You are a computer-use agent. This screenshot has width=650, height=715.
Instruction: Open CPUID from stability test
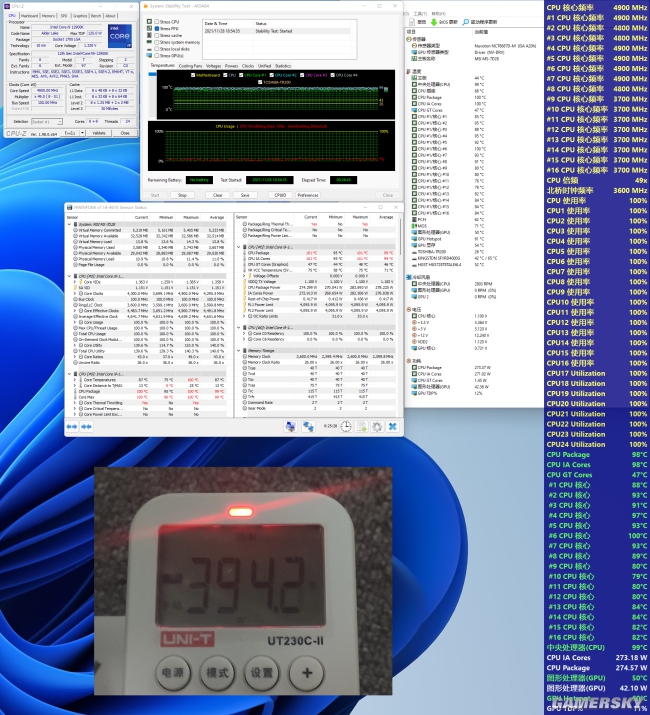click(x=280, y=195)
